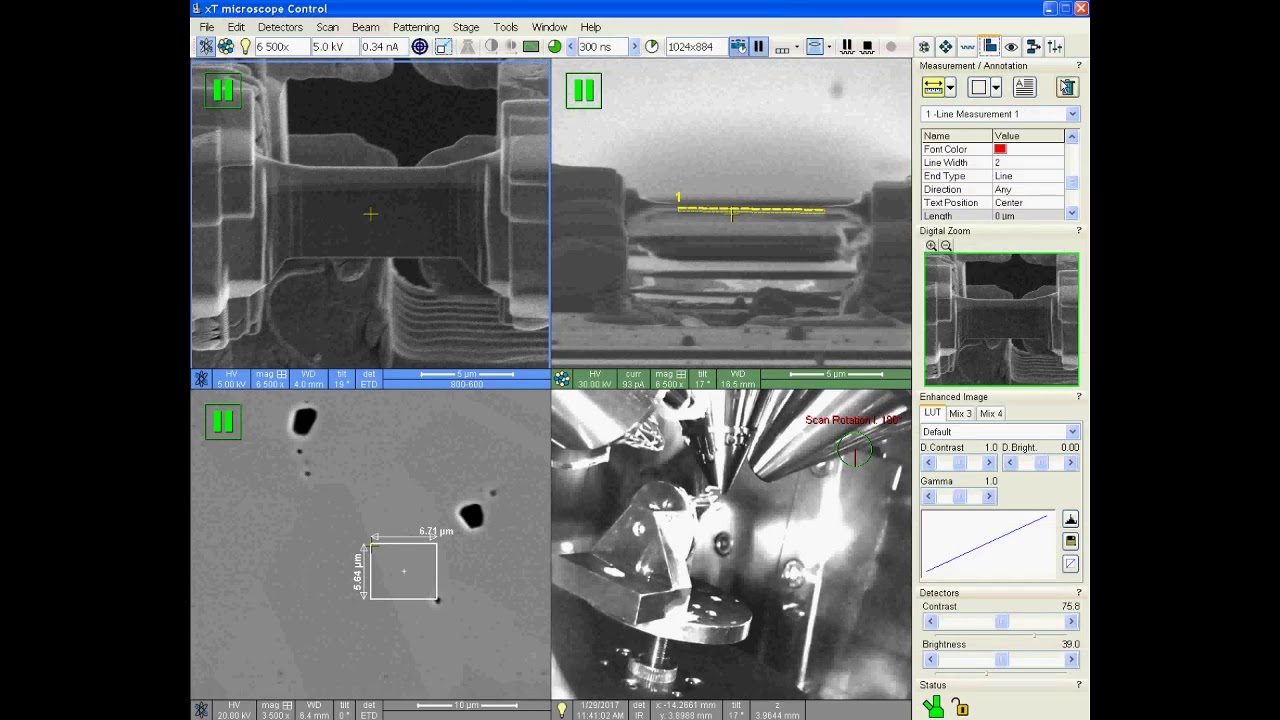This screenshot has width=1280, height=720.
Task: Click the auto contrast brightness half-circle icon
Action: click(x=491, y=46)
